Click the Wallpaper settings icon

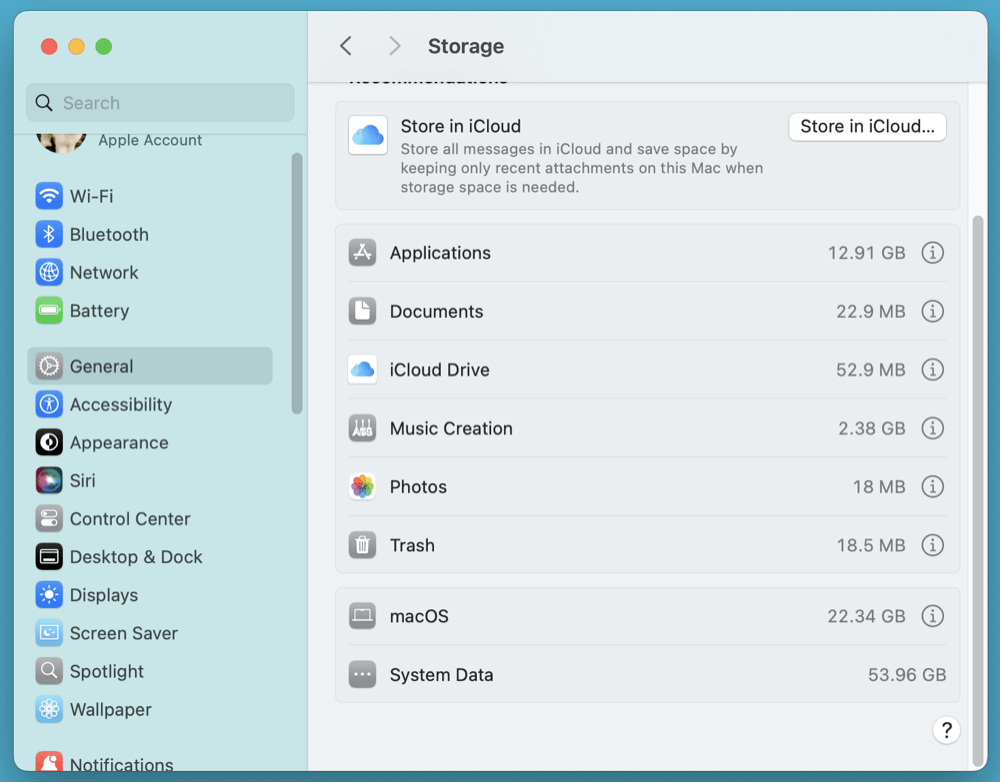tap(48, 710)
